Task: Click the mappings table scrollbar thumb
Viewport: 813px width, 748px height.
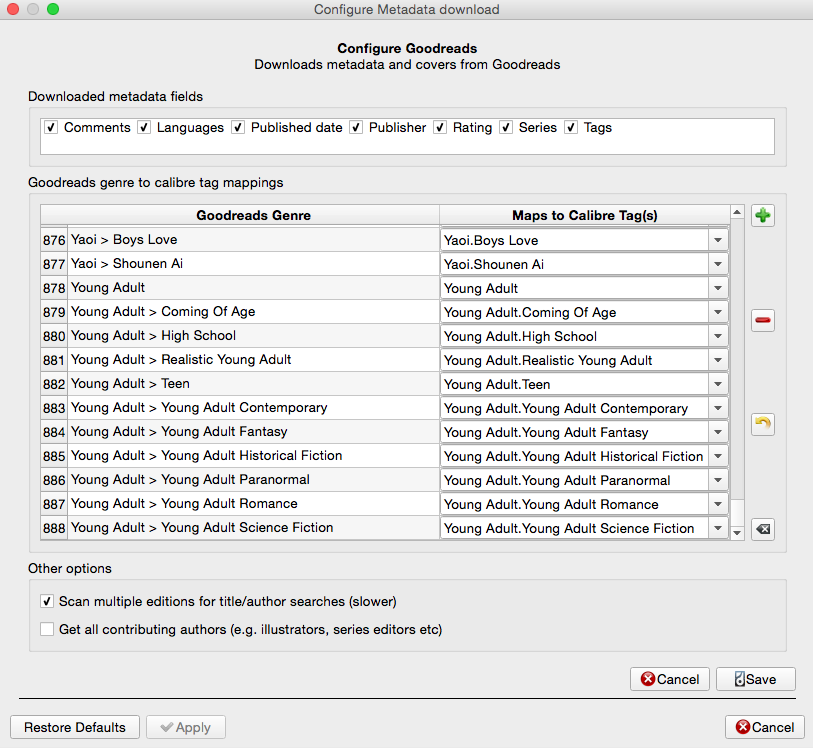Action: coord(737,513)
